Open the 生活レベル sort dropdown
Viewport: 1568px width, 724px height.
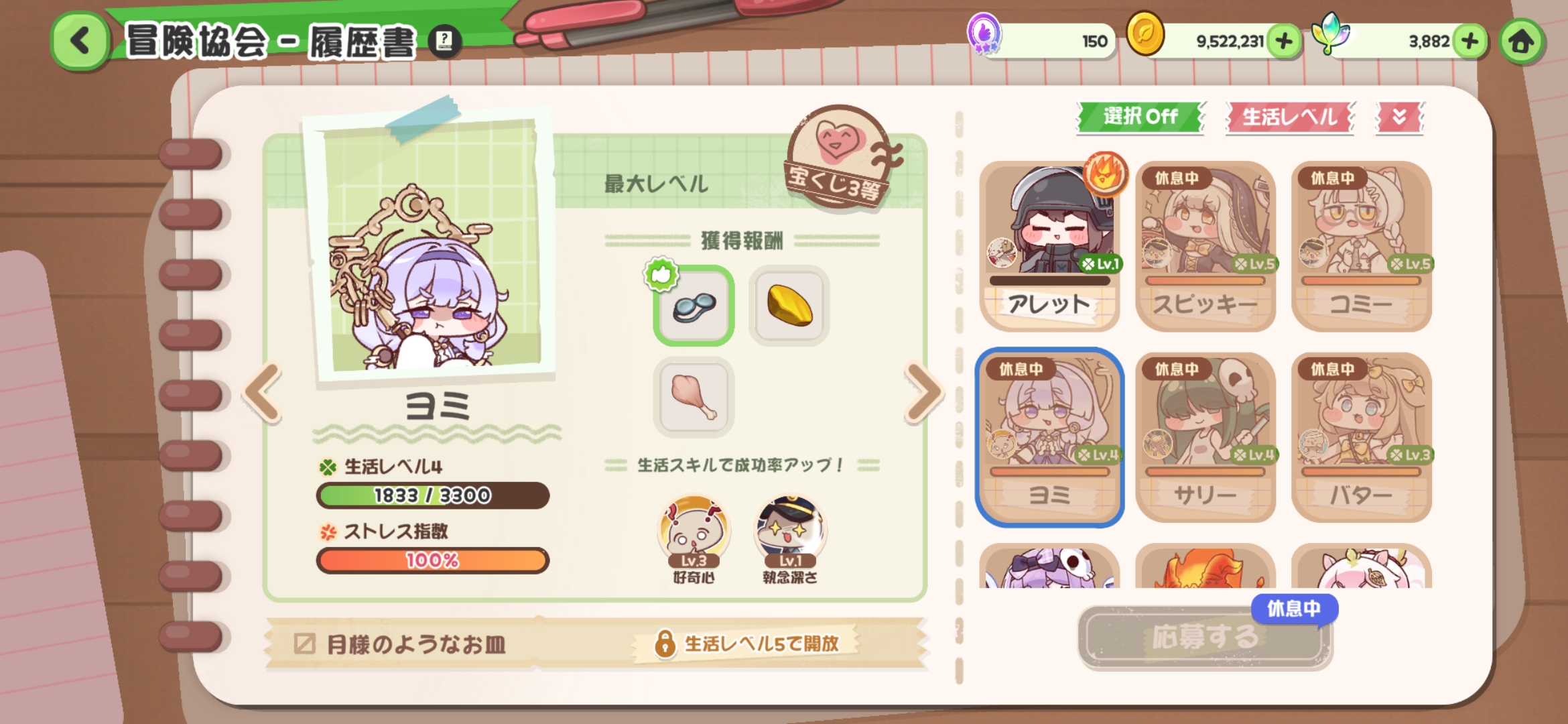(1290, 117)
